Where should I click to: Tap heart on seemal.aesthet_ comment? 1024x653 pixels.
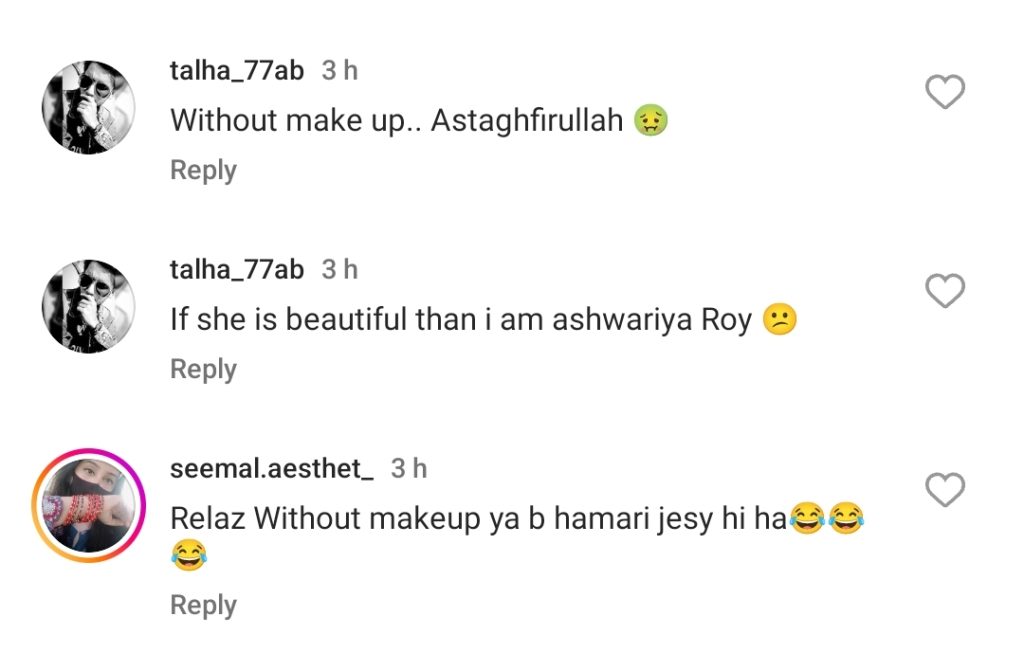[945, 491]
